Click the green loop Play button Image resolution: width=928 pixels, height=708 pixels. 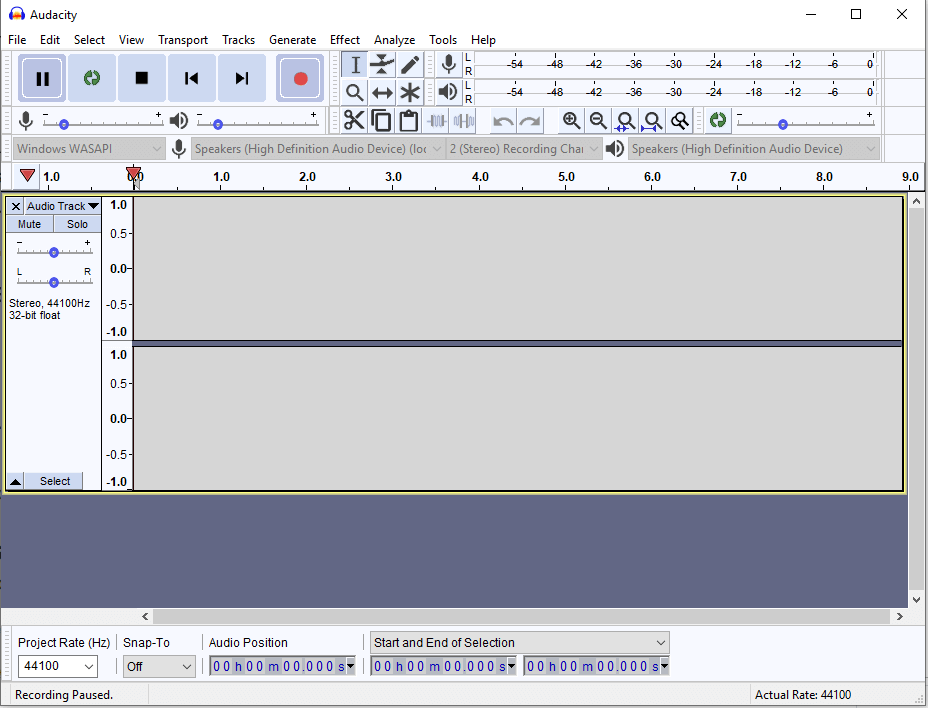click(x=92, y=78)
